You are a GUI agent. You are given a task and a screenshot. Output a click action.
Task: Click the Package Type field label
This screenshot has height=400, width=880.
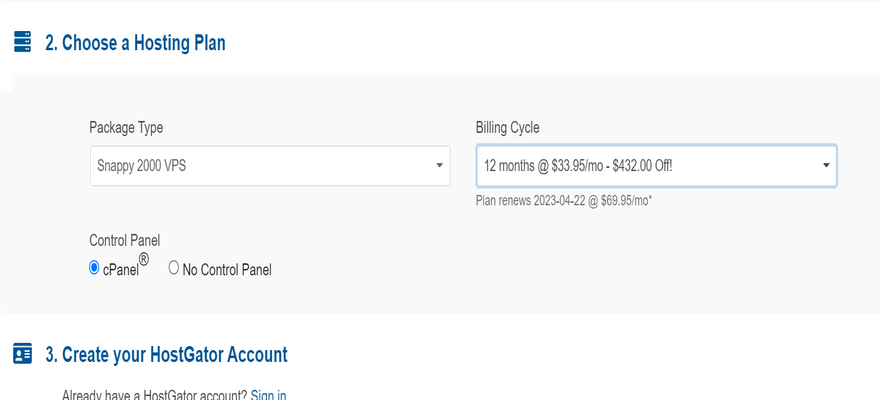pyautogui.click(x=126, y=128)
